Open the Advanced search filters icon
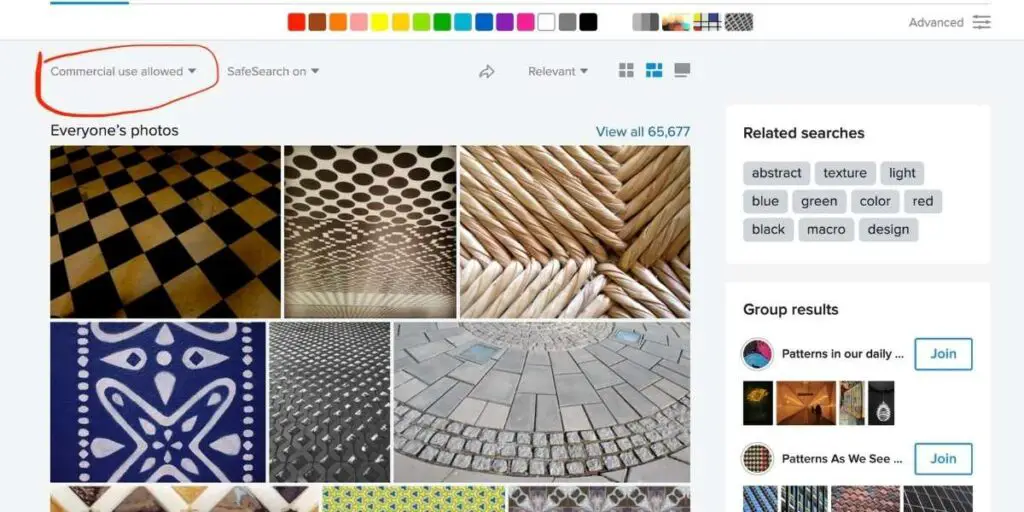 [x=981, y=22]
